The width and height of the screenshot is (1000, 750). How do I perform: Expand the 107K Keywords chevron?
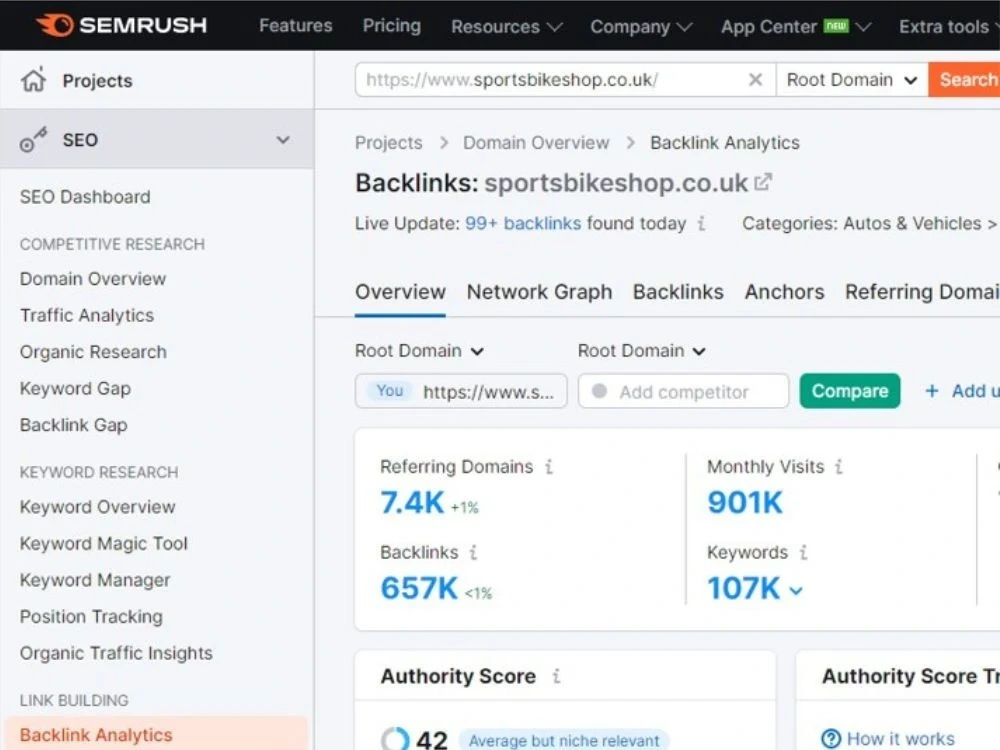tap(796, 591)
